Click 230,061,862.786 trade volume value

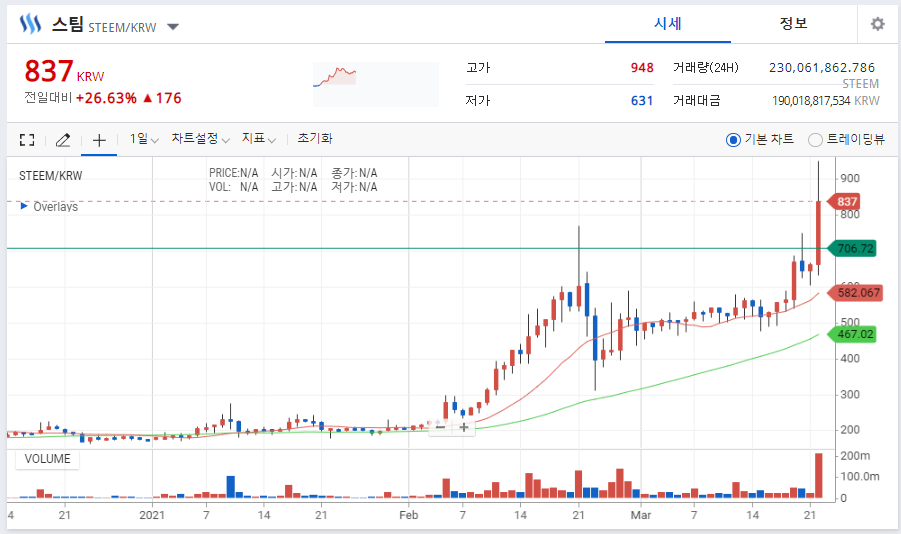(x=822, y=68)
